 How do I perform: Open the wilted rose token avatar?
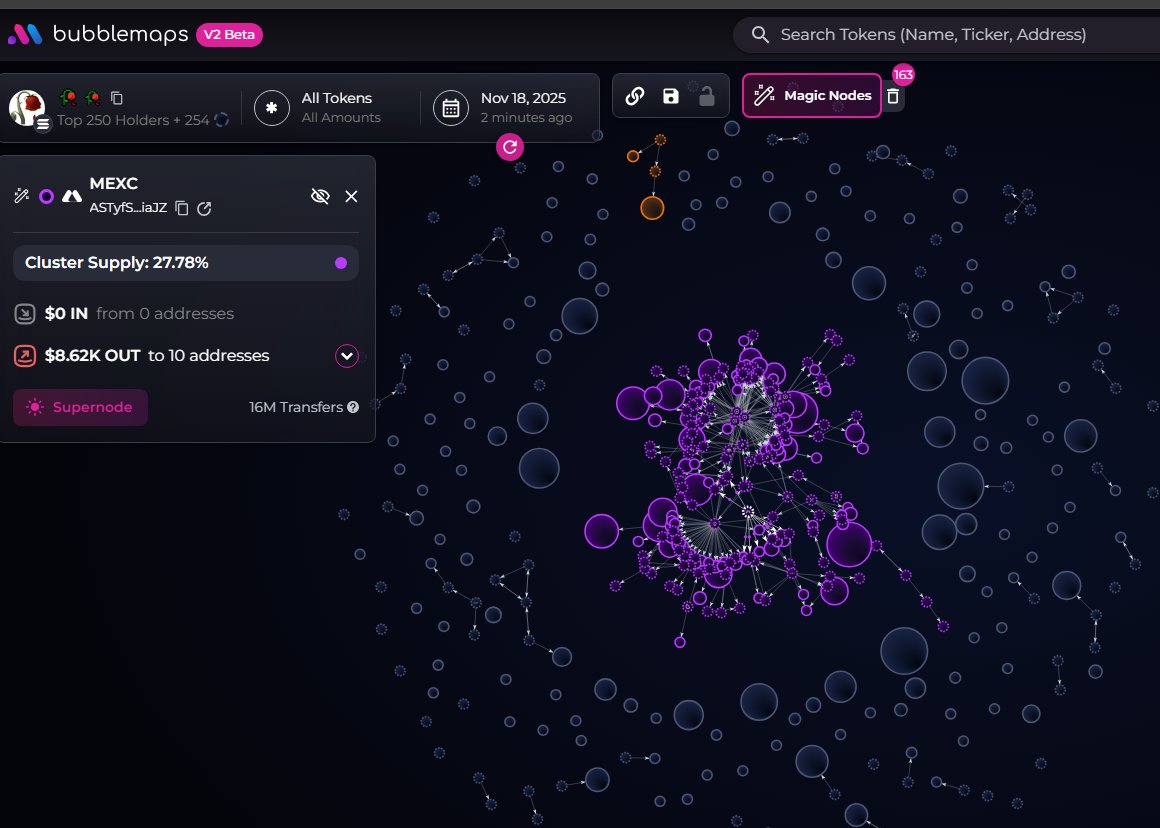click(x=27, y=108)
